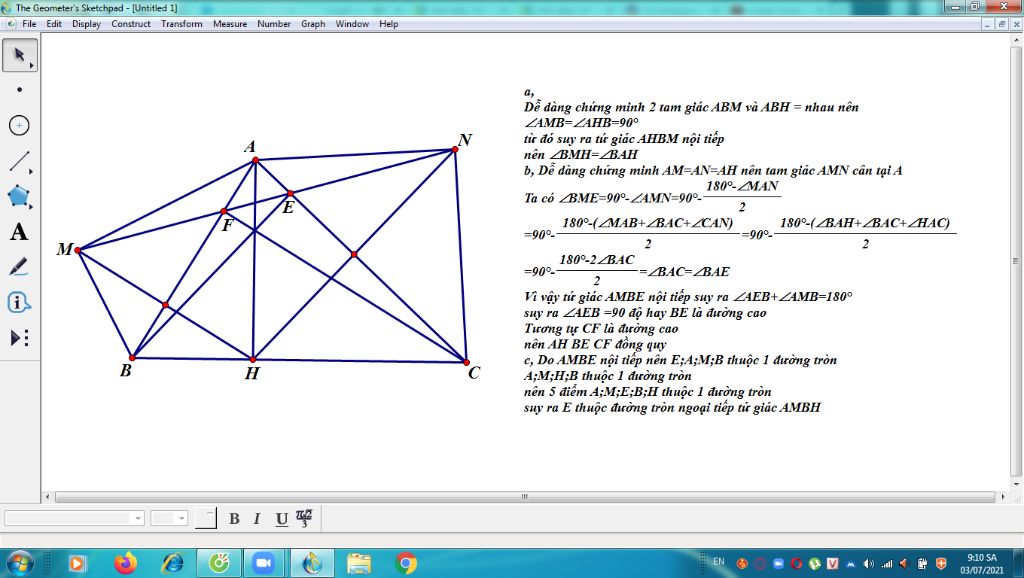Select the Information tool
The height and width of the screenshot is (578, 1024).
(x=20, y=302)
